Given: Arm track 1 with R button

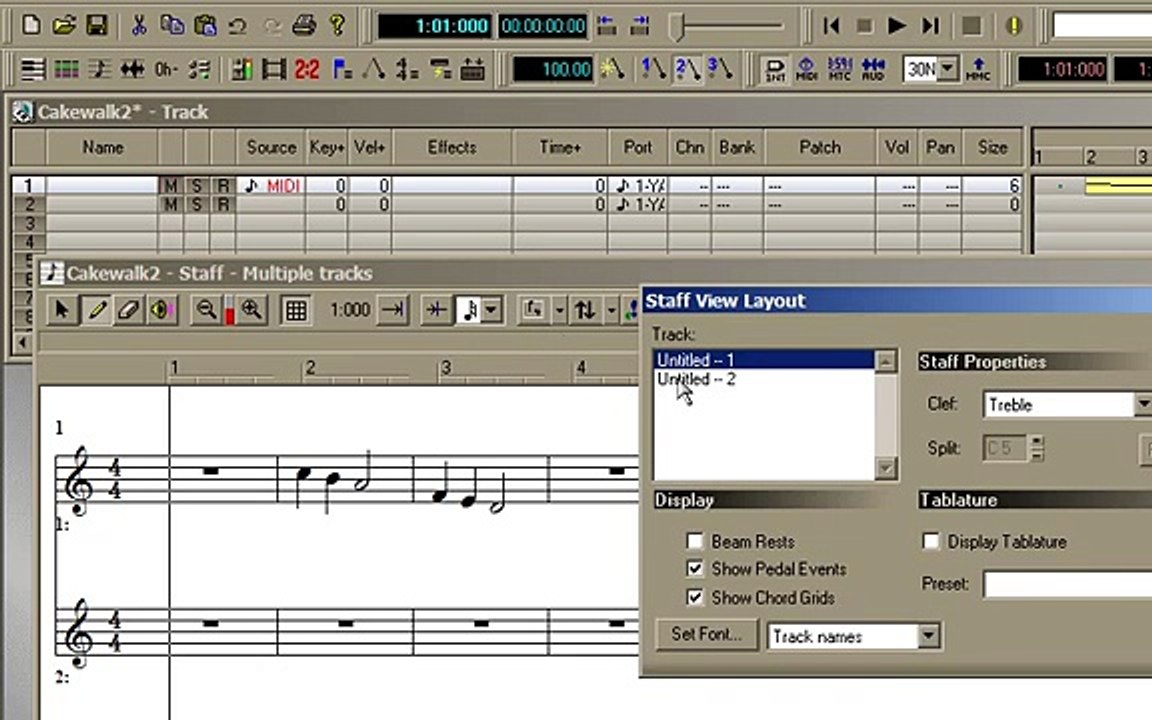Looking at the screenshot, I should pyautogui.click(x=223, y=186).
